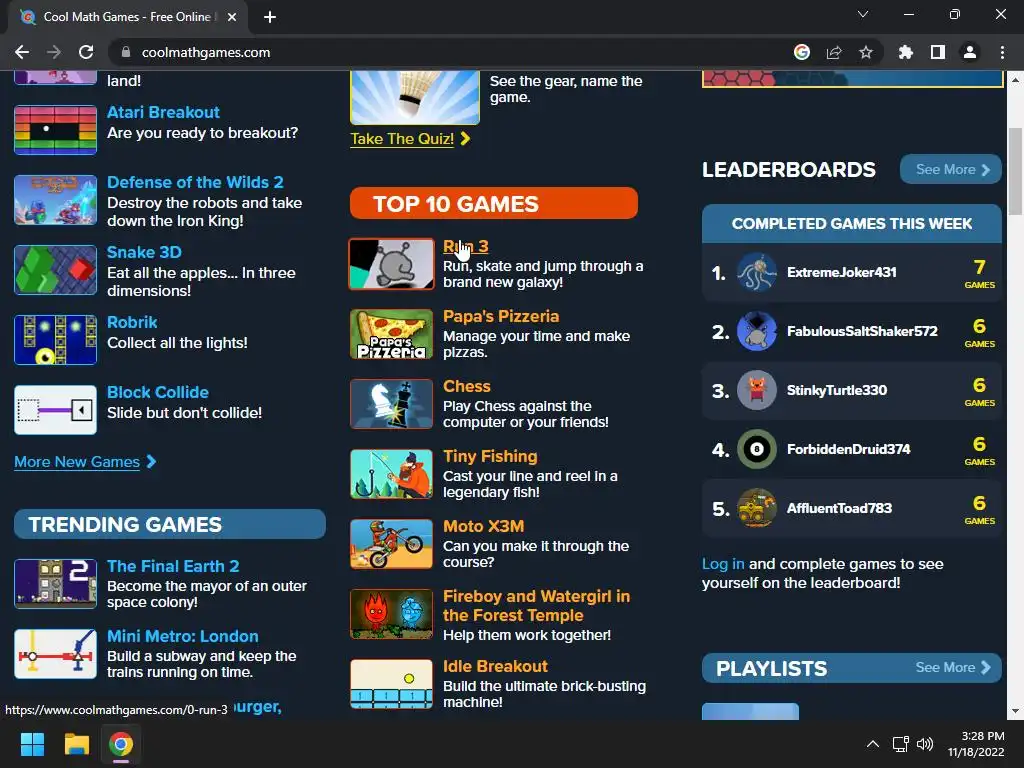Open Snake 3D game thumbnail
Screen dimensions: 1024x768
pyautogui.click(x=56, y=270)
